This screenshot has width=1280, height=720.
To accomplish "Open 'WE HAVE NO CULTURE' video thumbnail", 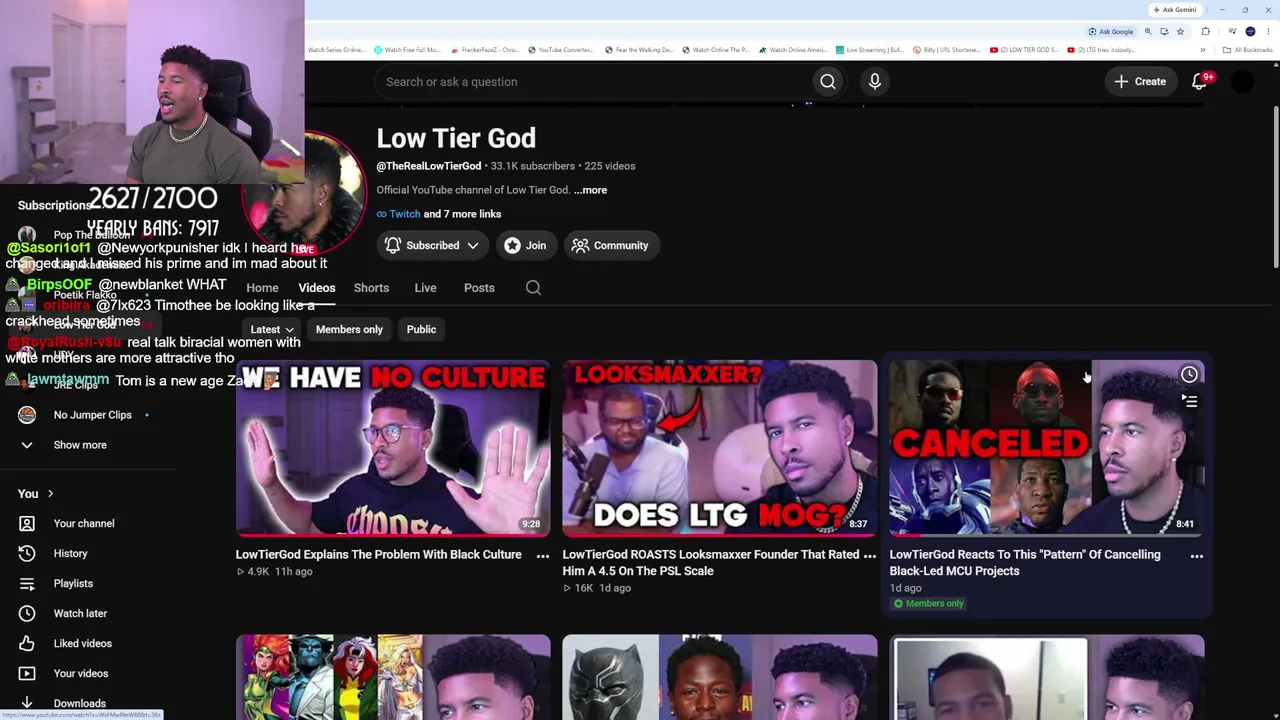I will [393, 448].
